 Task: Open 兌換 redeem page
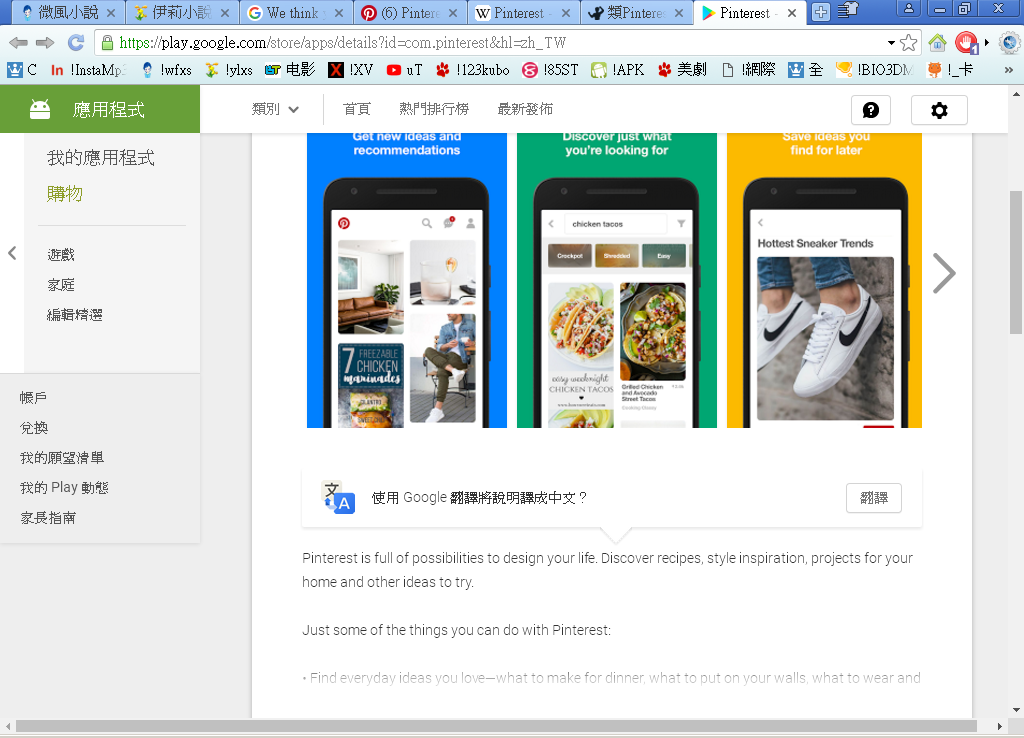tap(34, 428)
